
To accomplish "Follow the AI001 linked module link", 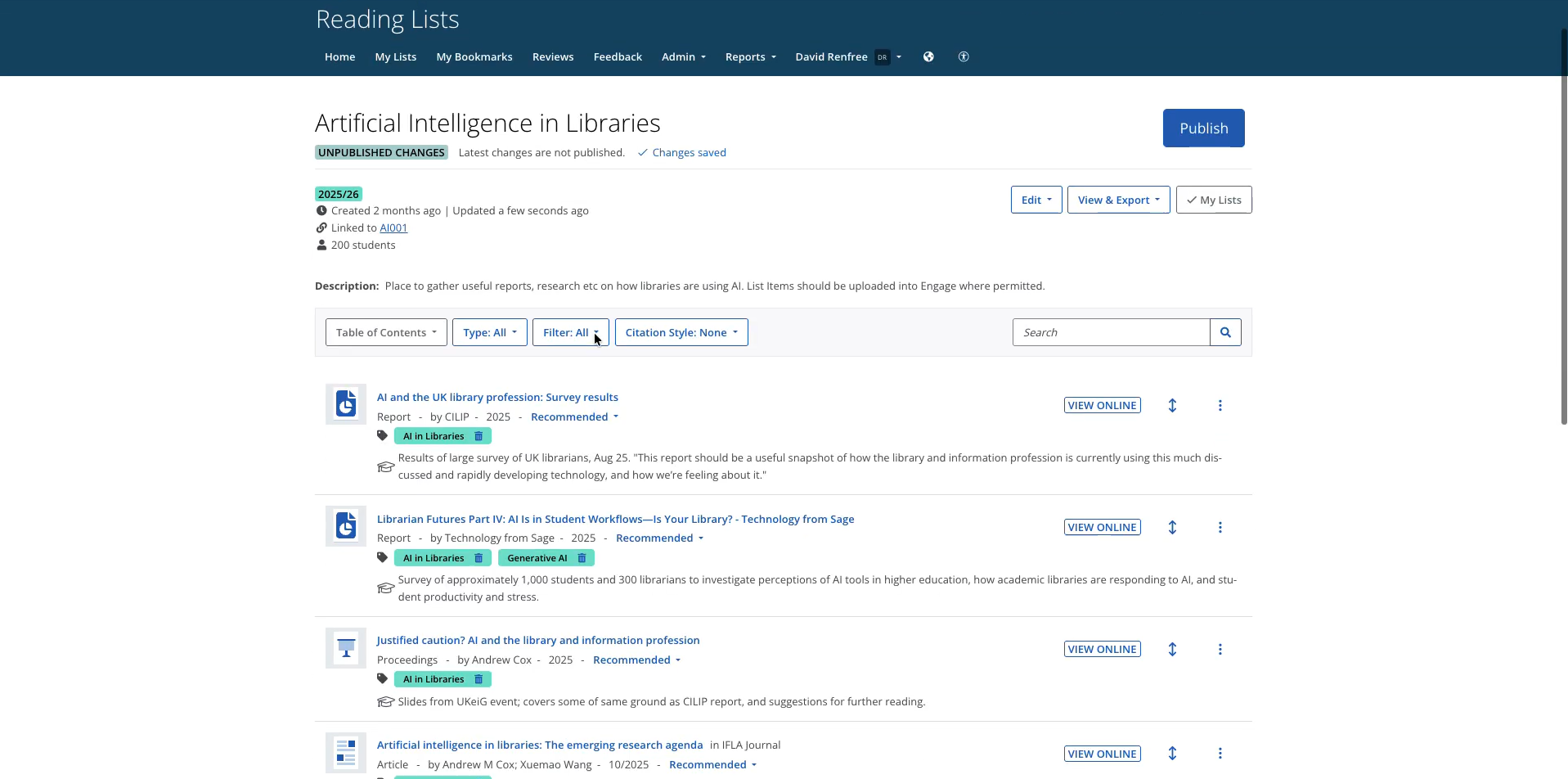I will click(x=393, y=228).
